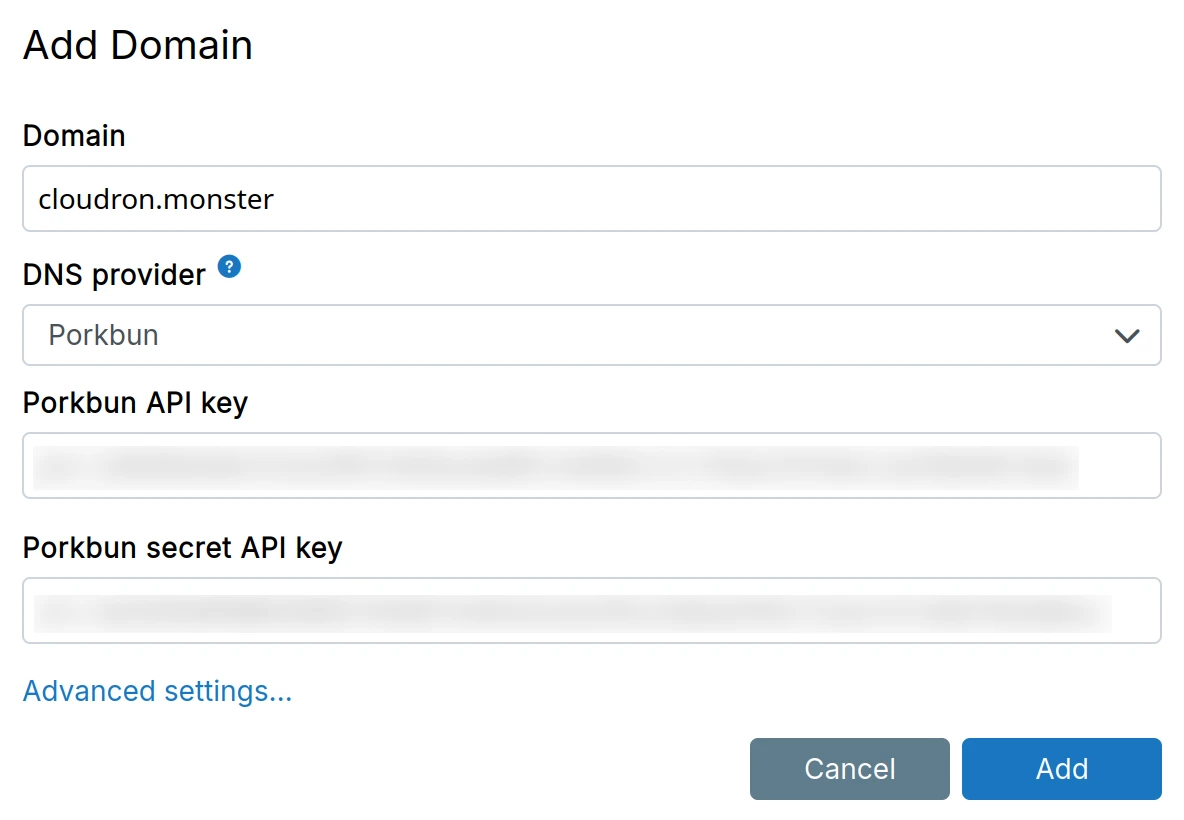Image resolution: width=1184 pixels, height=820 pixels.
Task: Click the blue Add button
Action: [1061, 769]
